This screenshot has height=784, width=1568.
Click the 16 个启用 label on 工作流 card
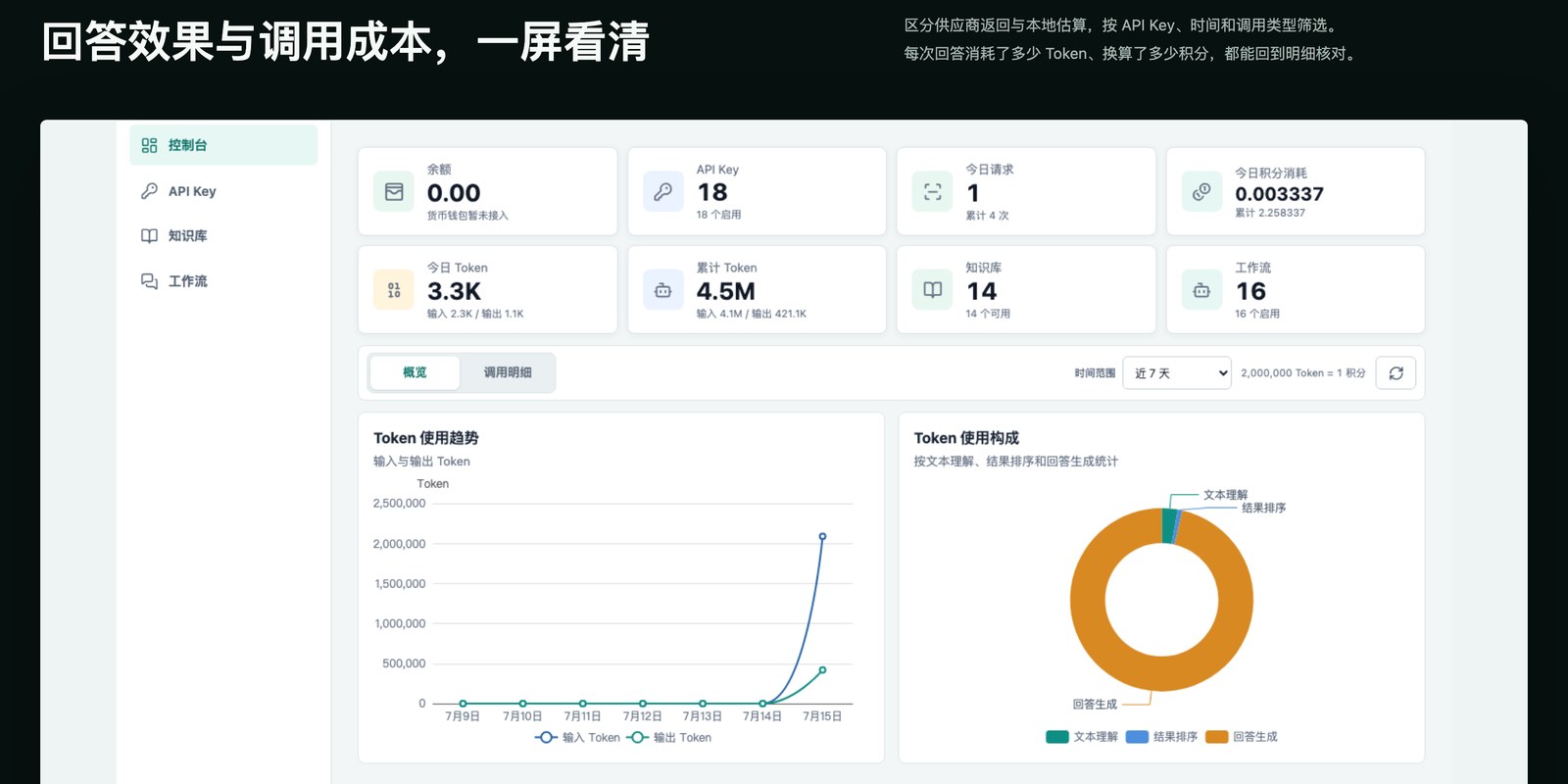(x=1257, y=314)
